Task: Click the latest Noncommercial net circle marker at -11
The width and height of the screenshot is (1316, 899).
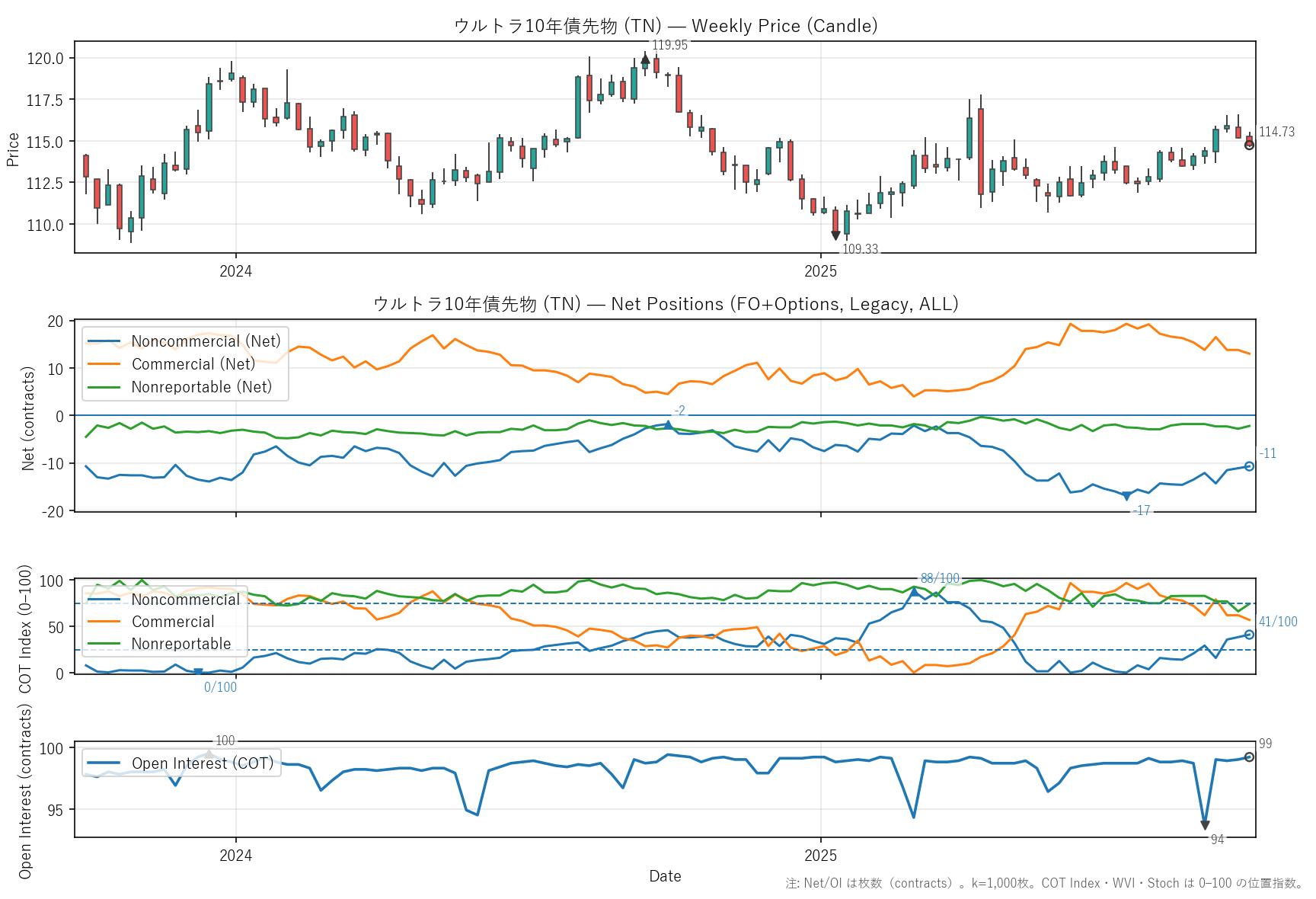Action: coord(1249,466)
